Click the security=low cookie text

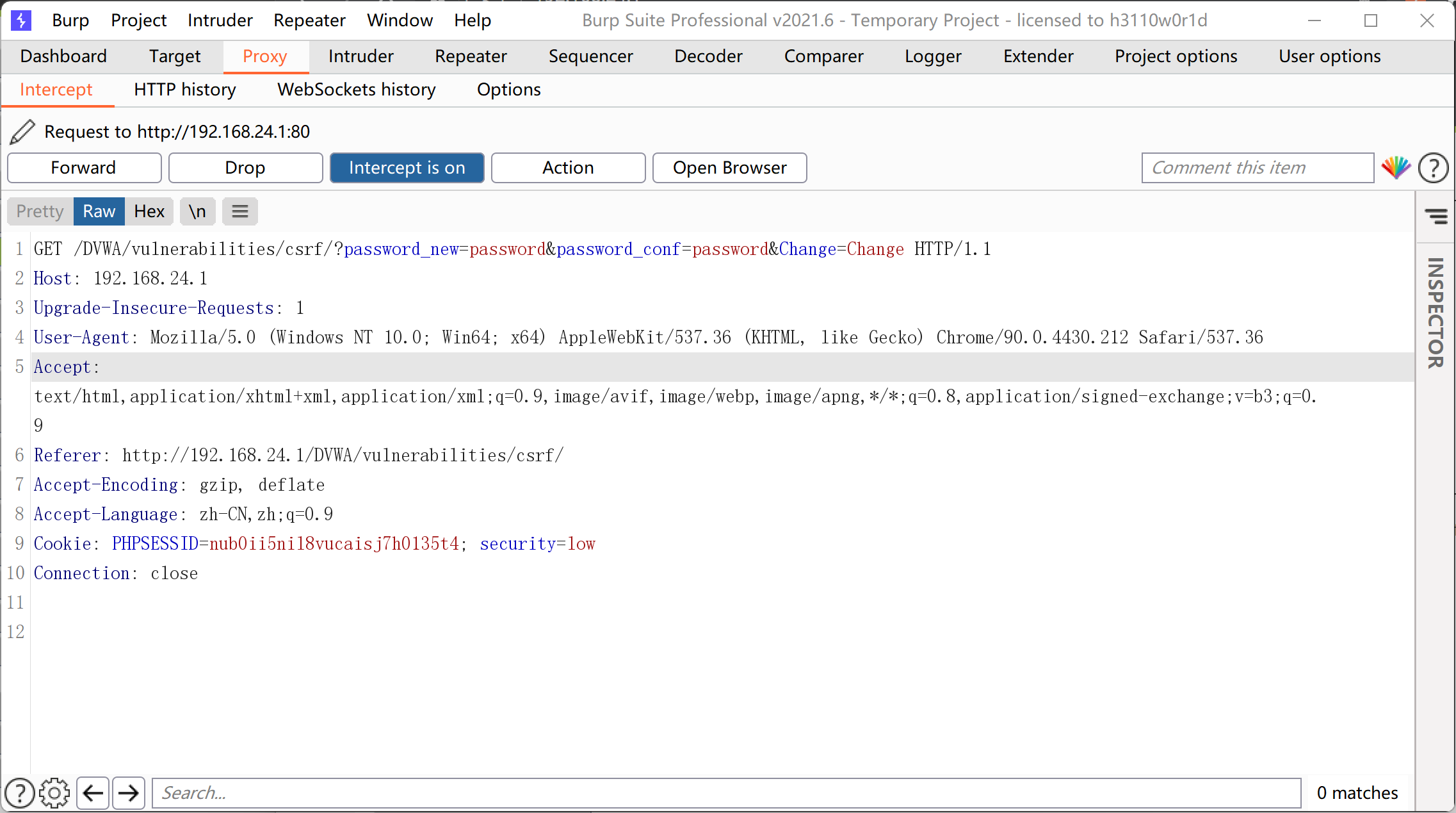coord(538,543)
